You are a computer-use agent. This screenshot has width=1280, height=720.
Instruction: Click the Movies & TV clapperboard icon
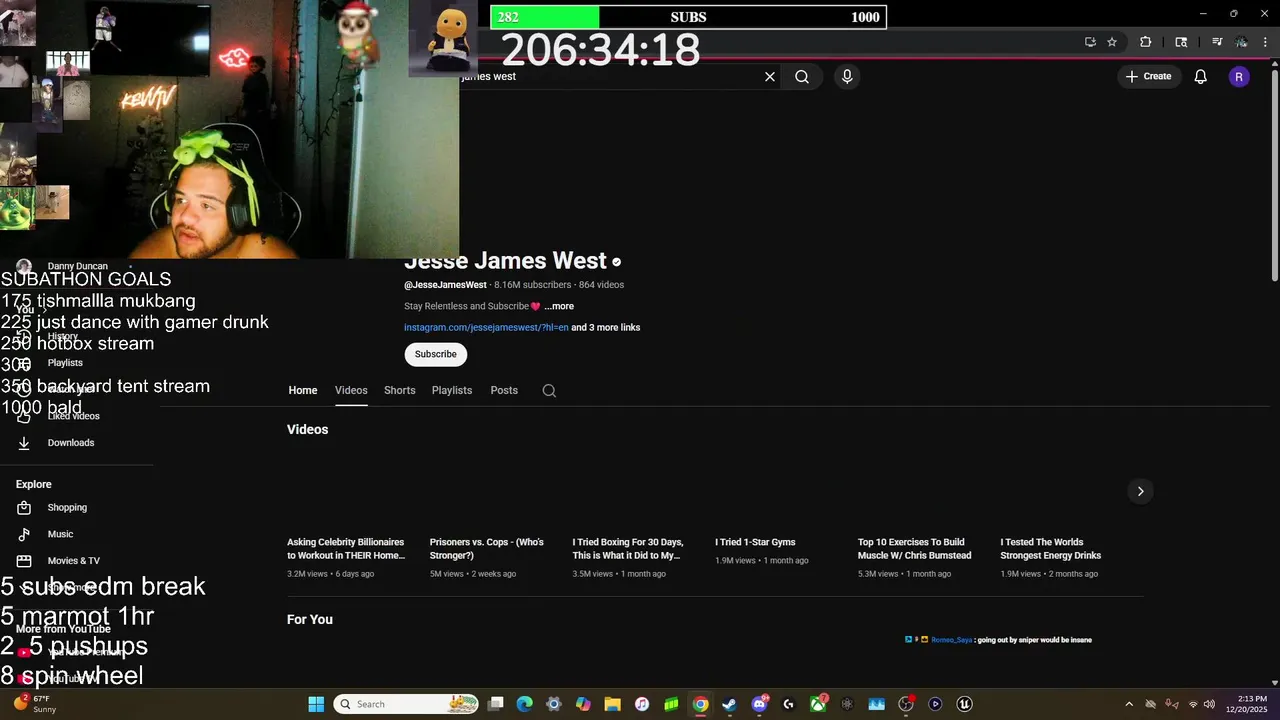pyautogui.click(x=24, y=561)
